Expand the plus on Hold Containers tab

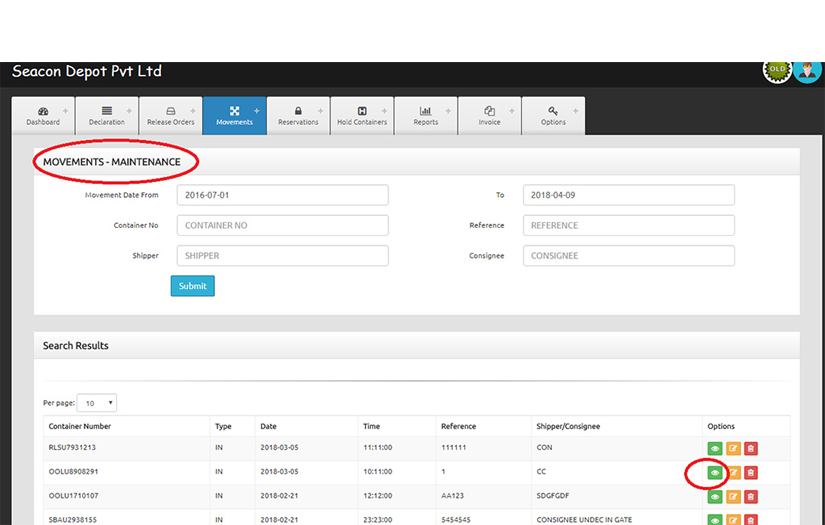[x=384, y=111]
